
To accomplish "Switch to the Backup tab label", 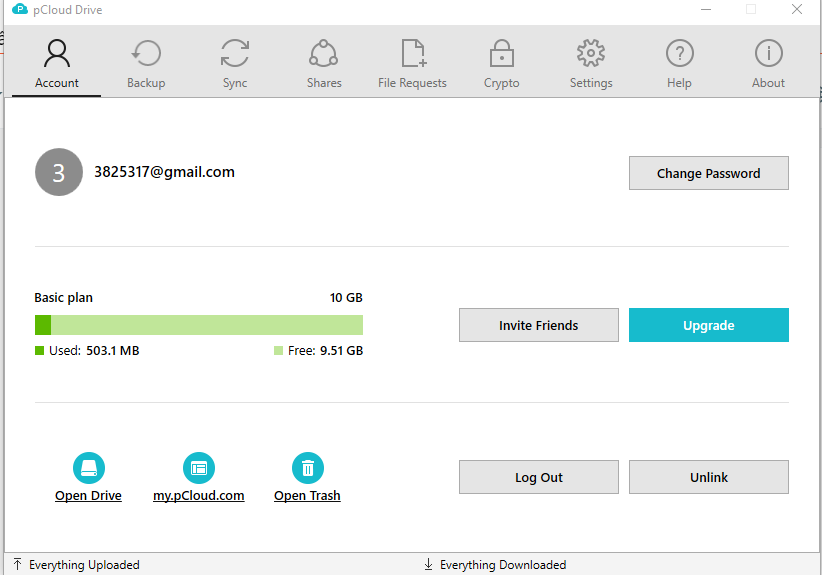I will click(146, 83).
